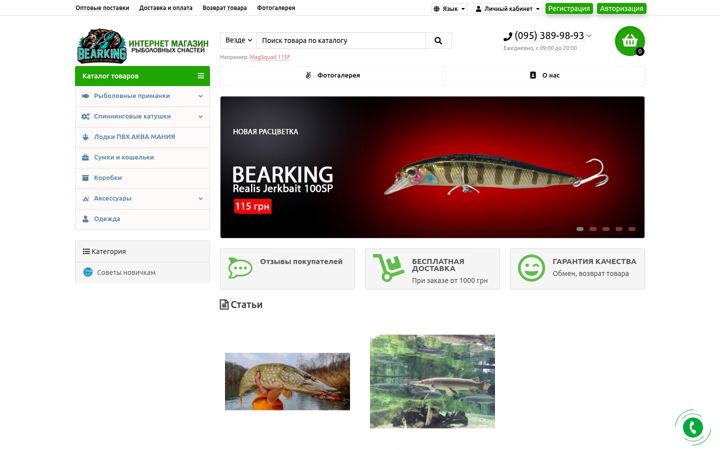Select the third banner slide indicator

(x=606, y=229)
